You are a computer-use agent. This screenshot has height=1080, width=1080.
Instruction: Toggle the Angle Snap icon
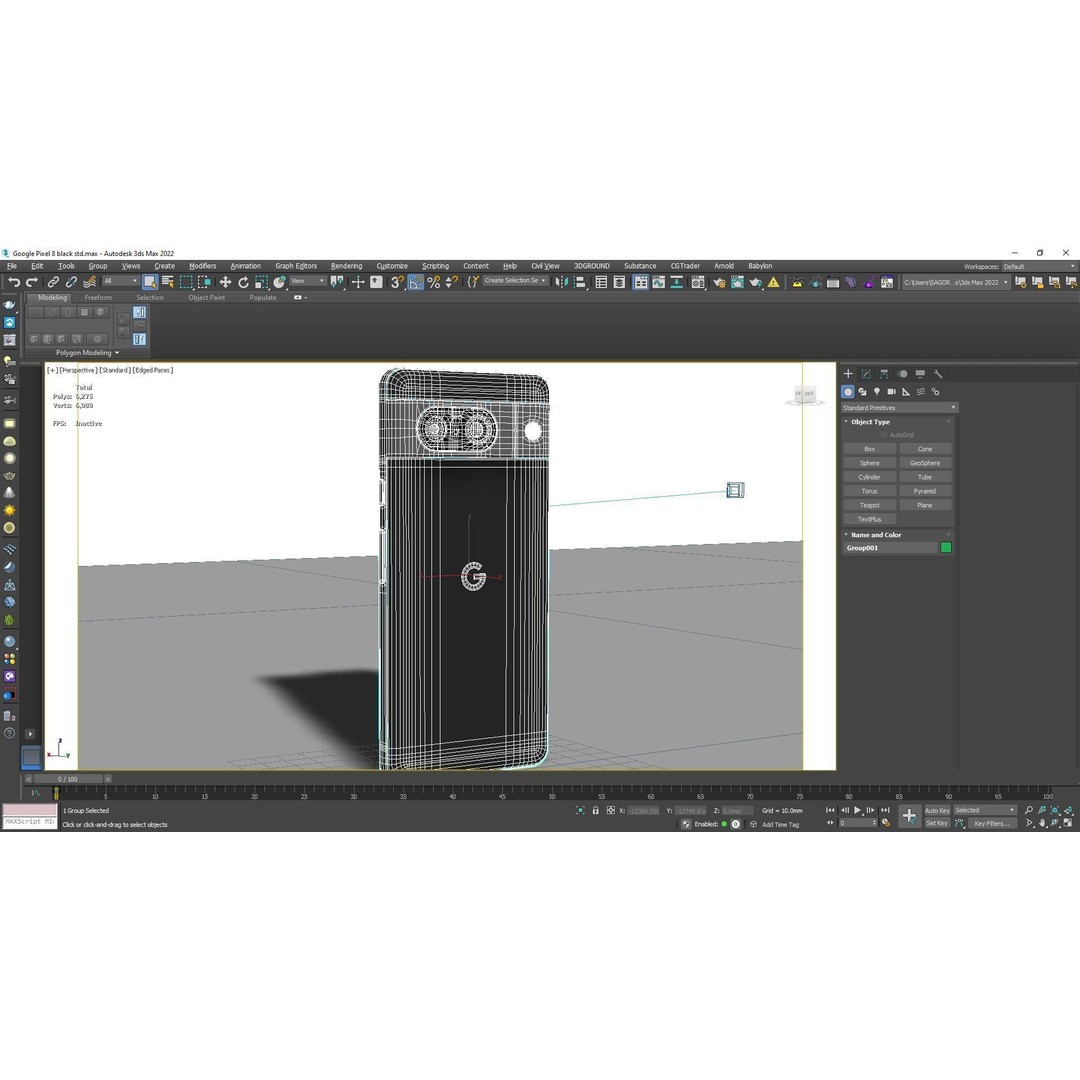coord(415,282)
